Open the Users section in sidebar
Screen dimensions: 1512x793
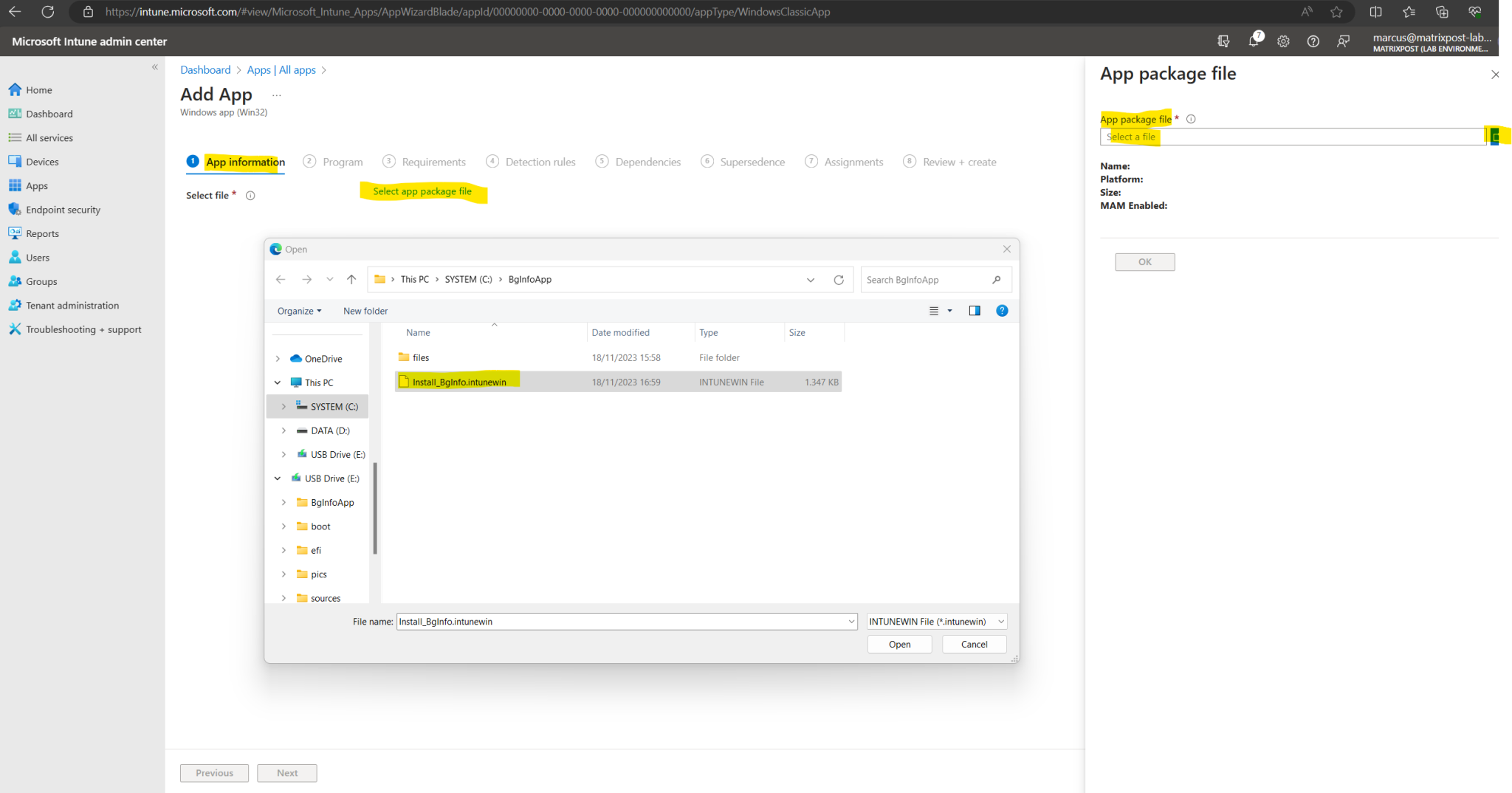pyautogui.click(x=37, y=257)
